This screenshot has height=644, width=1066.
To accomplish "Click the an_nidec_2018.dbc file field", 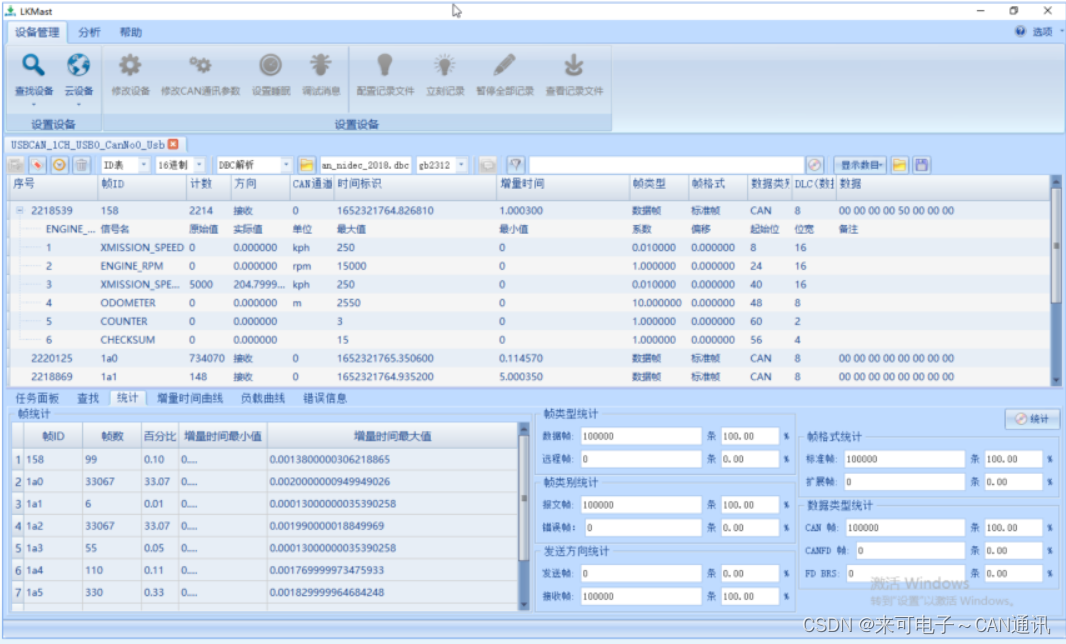I will [x=365, y=165].
